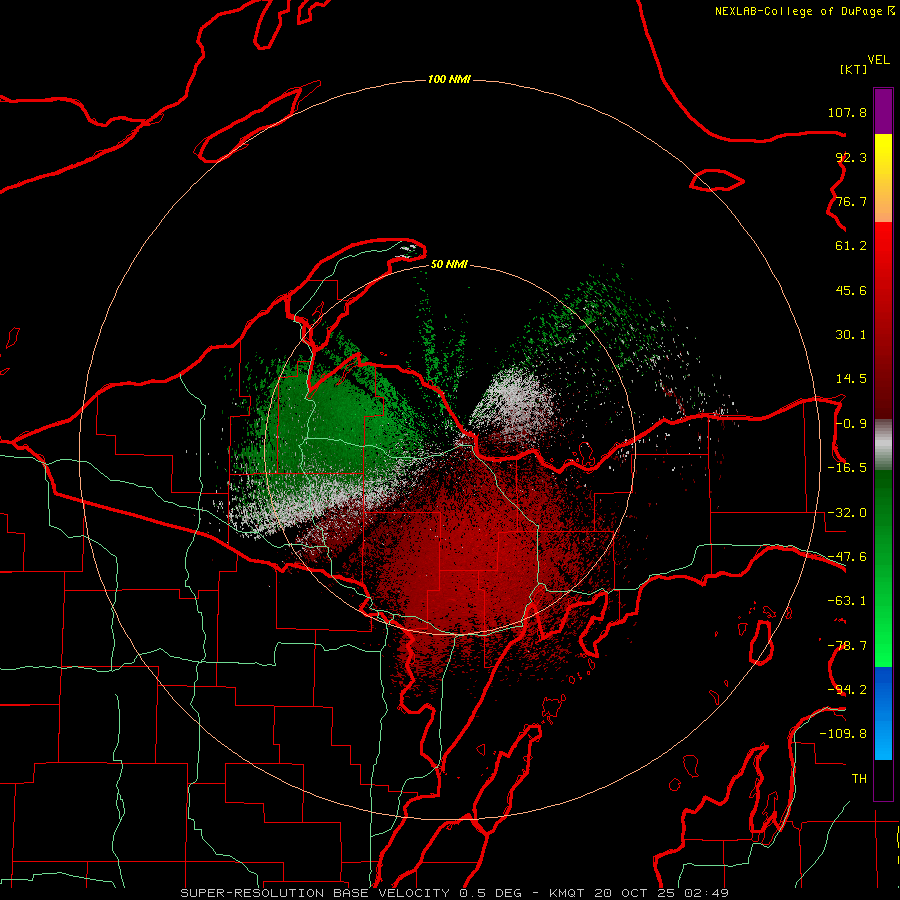Screen dimensions: 900x900
Task: Select the -94.2 velocity scale value
Action: click(847, 690)
